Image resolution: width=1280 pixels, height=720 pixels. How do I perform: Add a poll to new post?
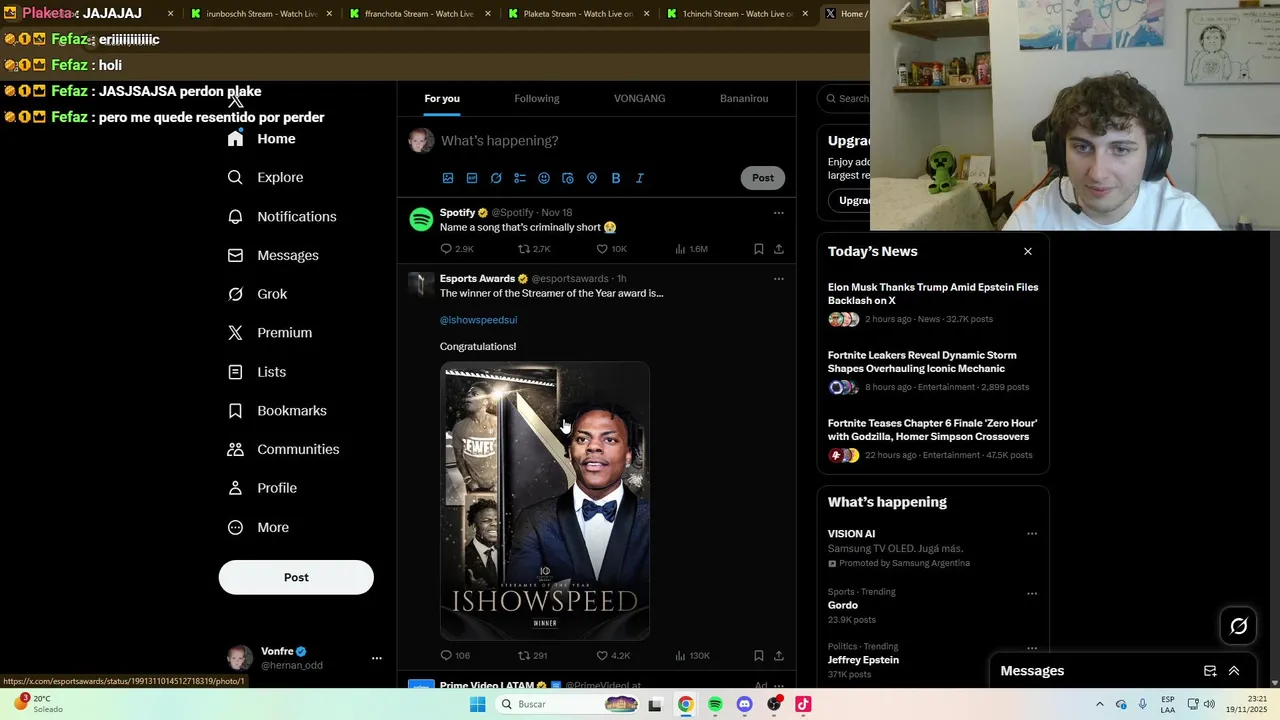(520, 178)
